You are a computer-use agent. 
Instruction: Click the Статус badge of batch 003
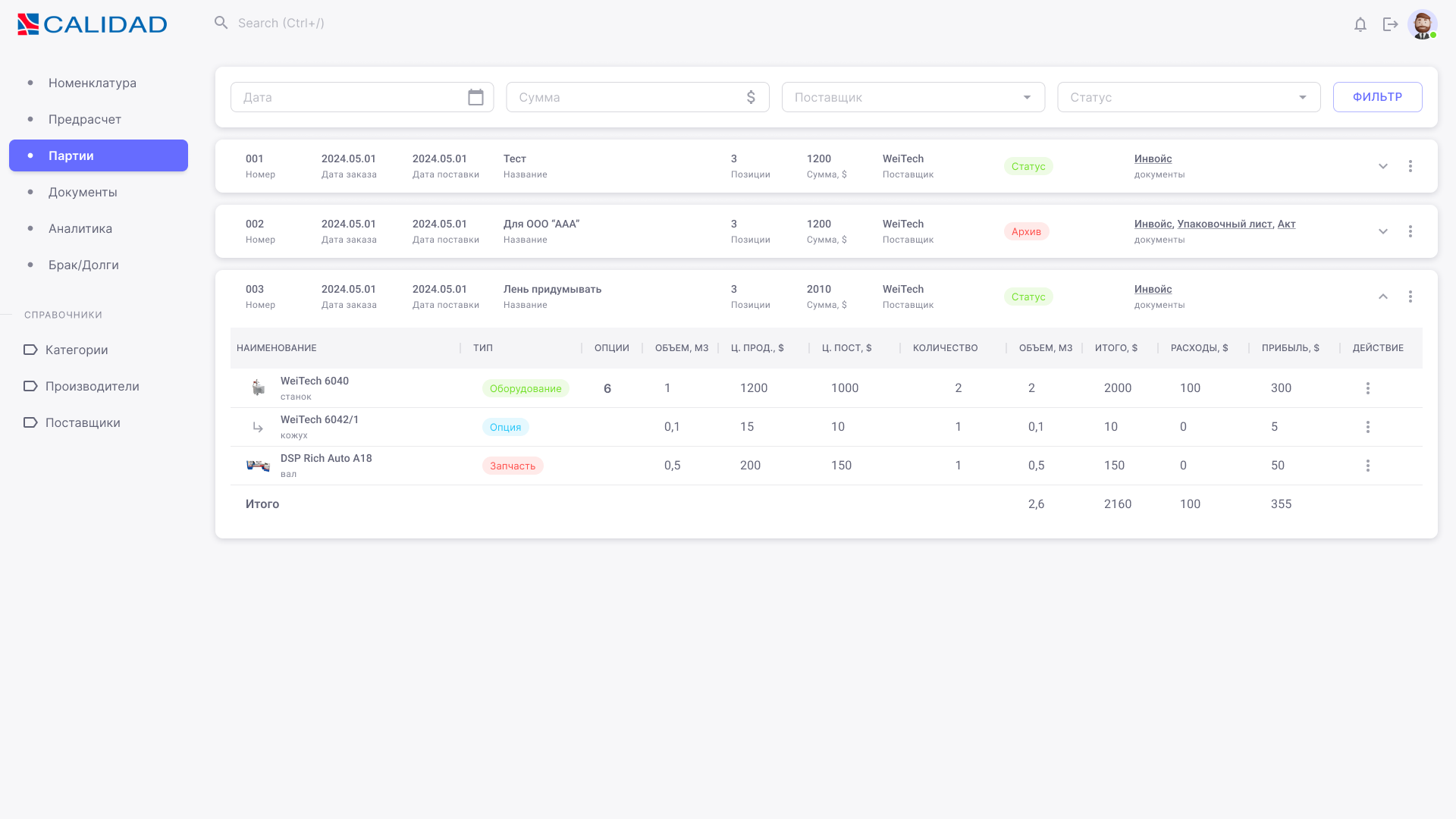(1028, 297)
